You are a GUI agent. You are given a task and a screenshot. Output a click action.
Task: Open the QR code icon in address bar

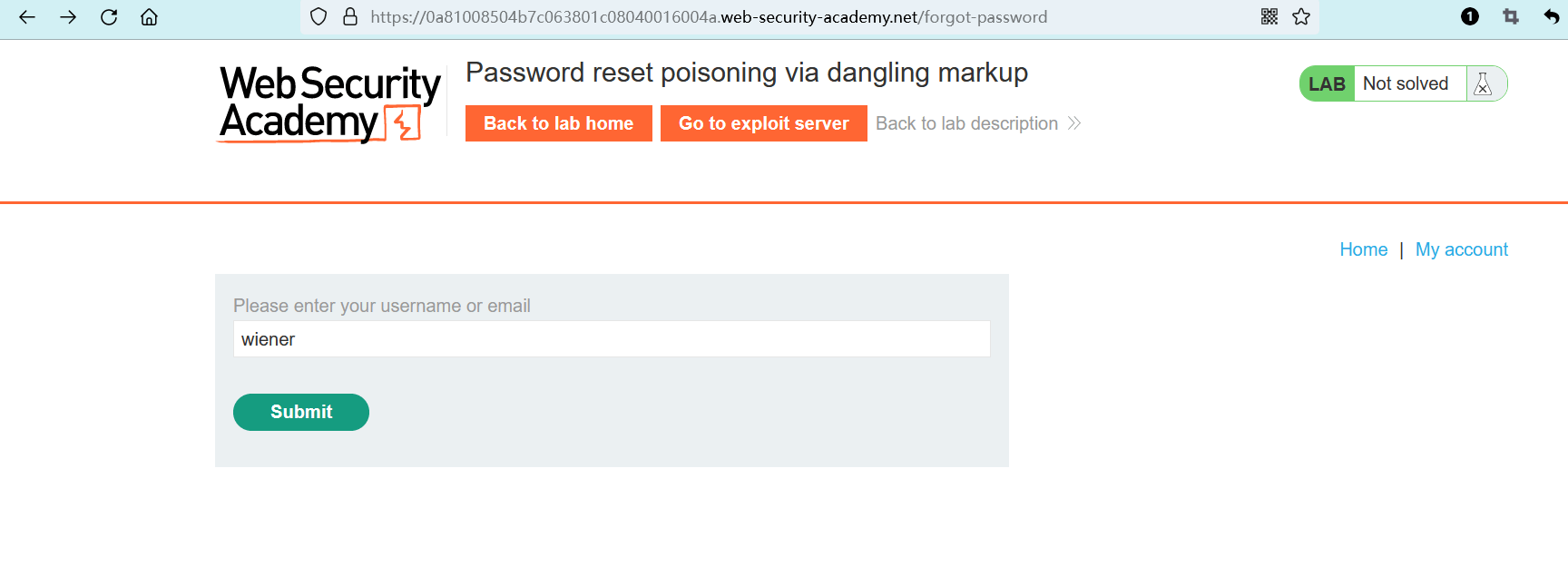click(1269, 16)
